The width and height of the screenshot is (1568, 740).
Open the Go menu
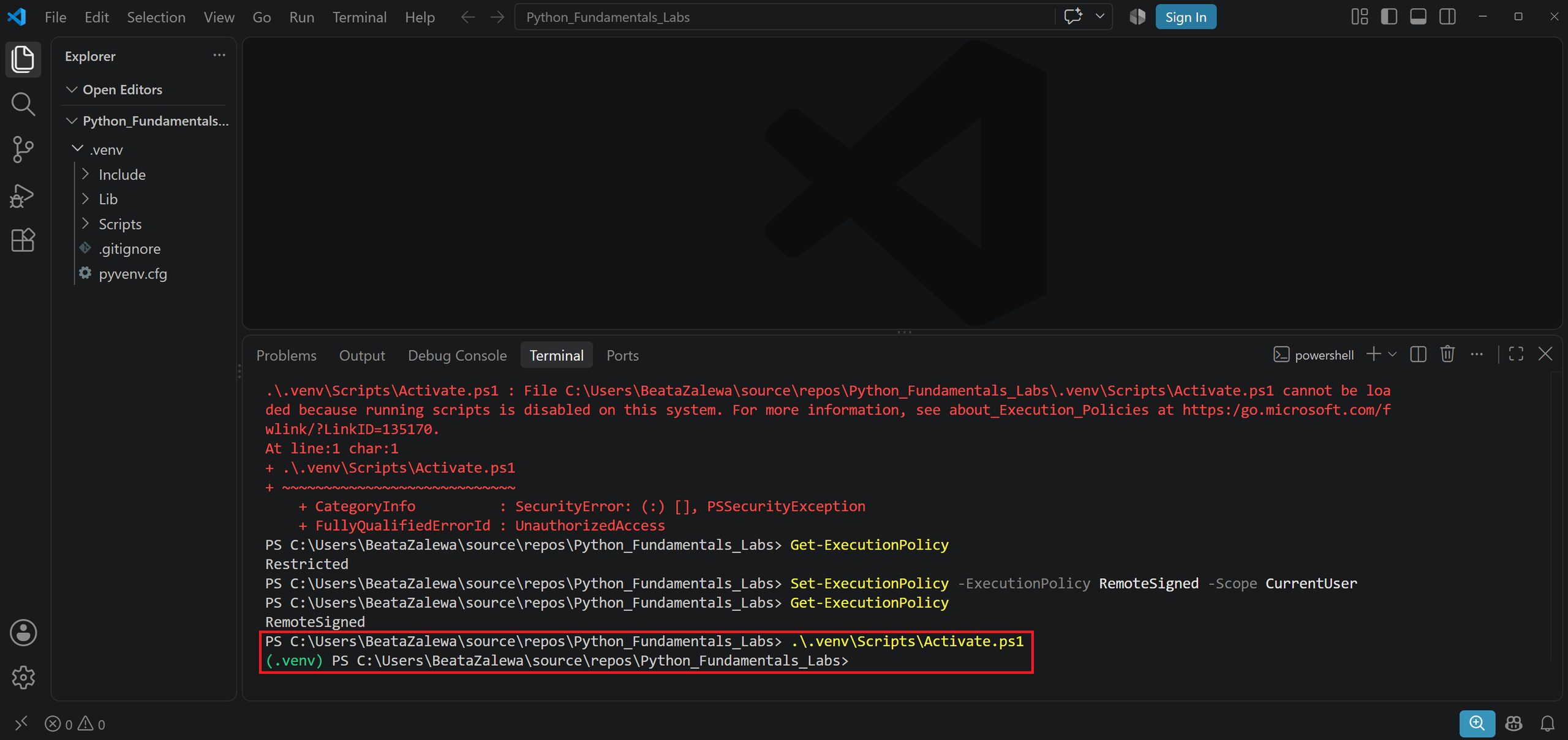tap(262, 17)
